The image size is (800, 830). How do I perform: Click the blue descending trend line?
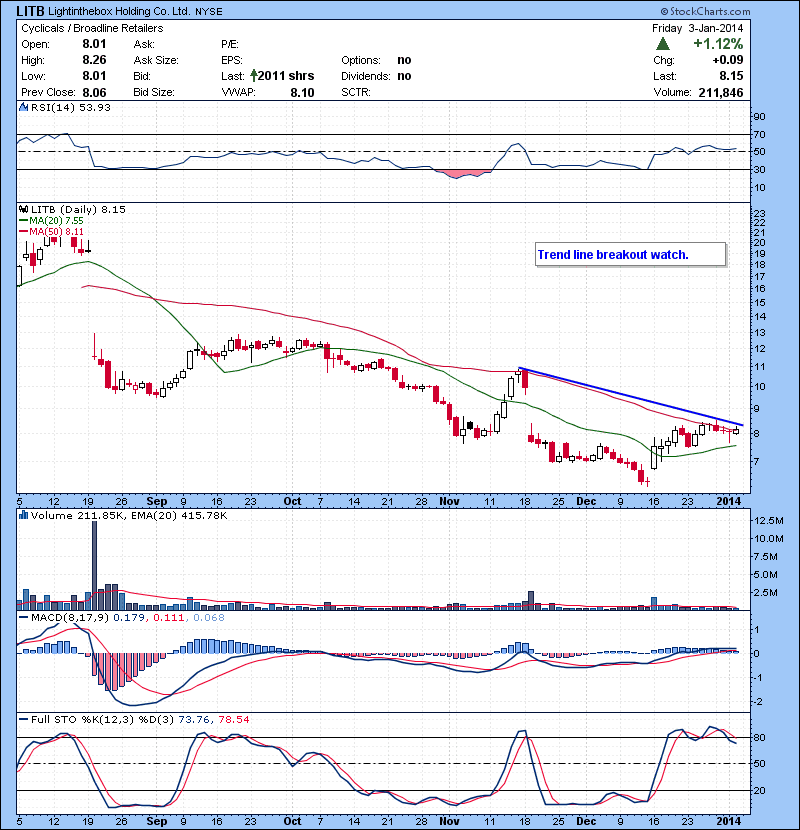[x=630, y=396]
